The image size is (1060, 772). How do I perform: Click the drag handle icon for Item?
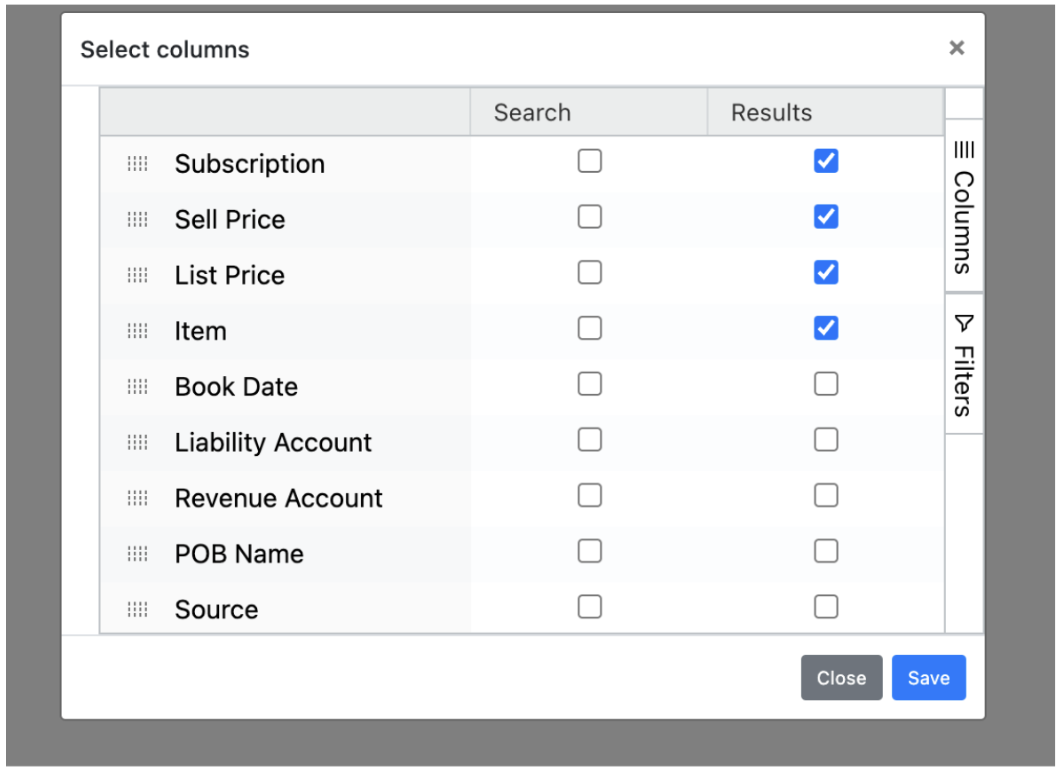tap(138, 331)
